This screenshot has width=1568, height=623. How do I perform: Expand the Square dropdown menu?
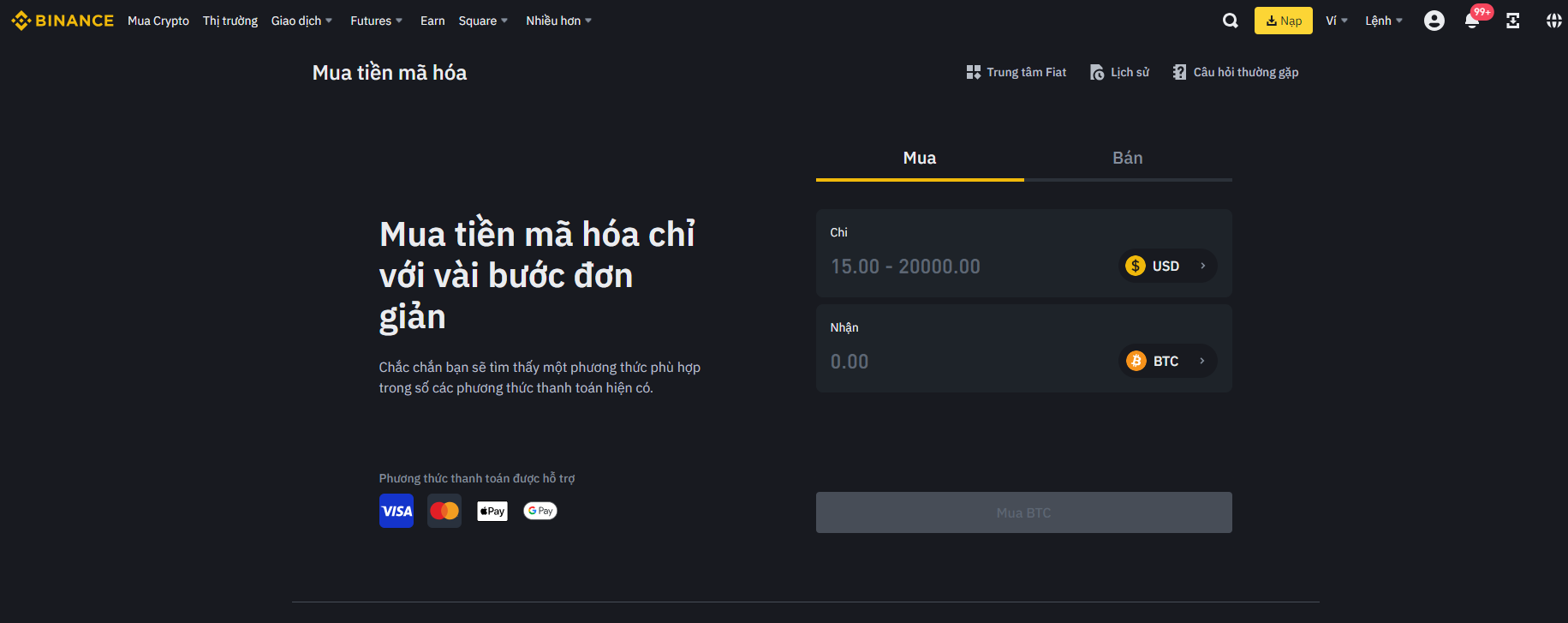(484, 21)
